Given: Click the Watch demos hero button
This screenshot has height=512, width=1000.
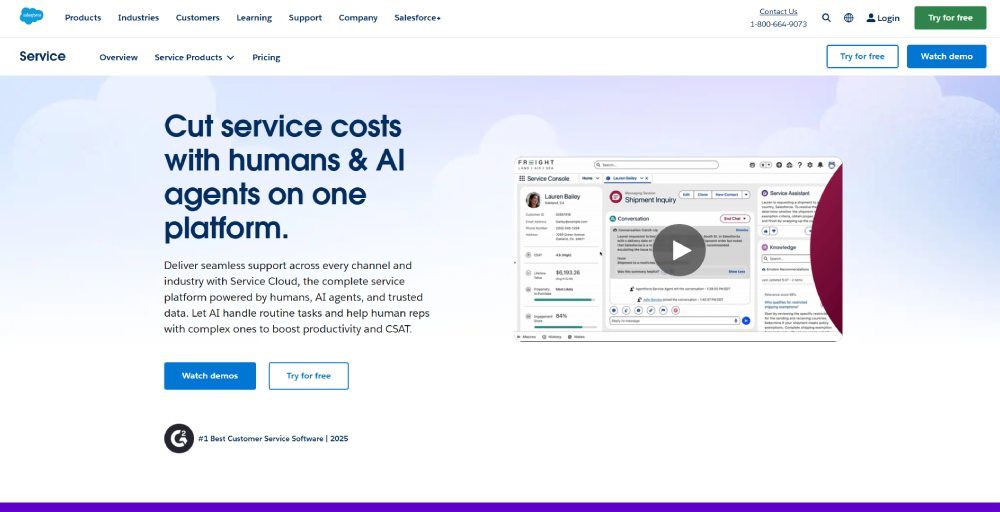Looking at the screenshot, I should coord(210,376).
